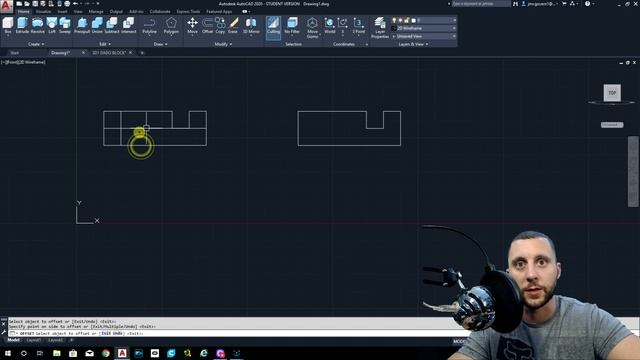Open the Windows Start menu
The height and width of the screenshot is (360, 640).
[7, 353]
